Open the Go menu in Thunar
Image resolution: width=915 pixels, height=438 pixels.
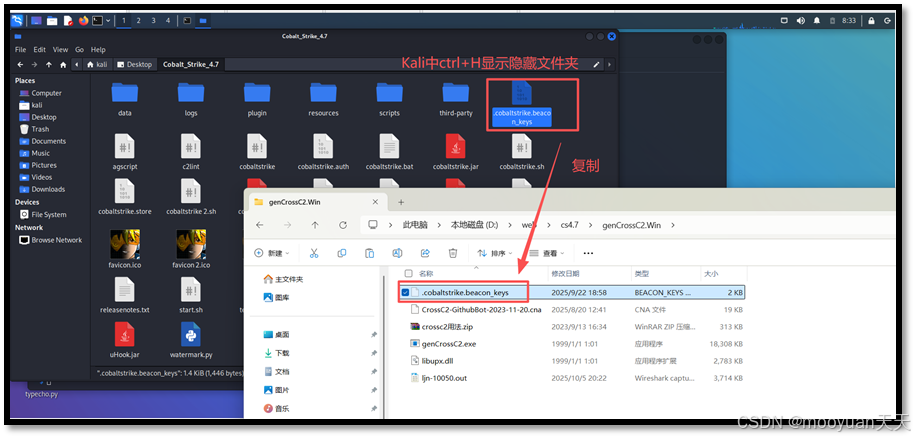tap(79, 50)
